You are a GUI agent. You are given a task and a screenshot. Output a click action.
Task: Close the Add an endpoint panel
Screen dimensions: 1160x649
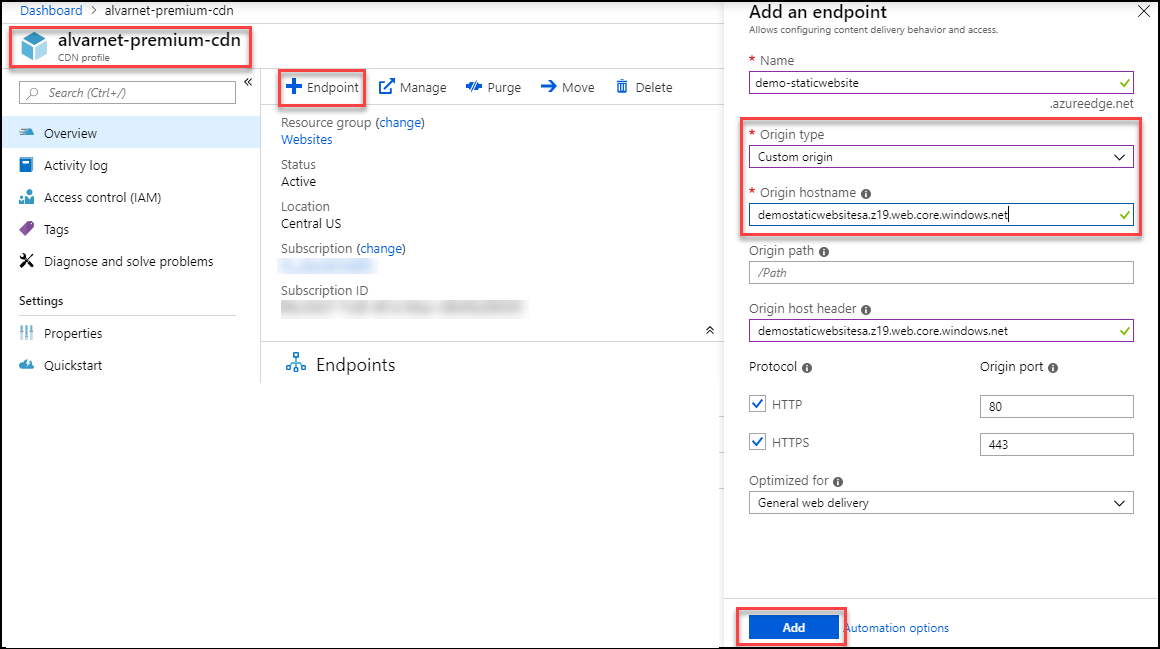click(x=1144, y=12)
